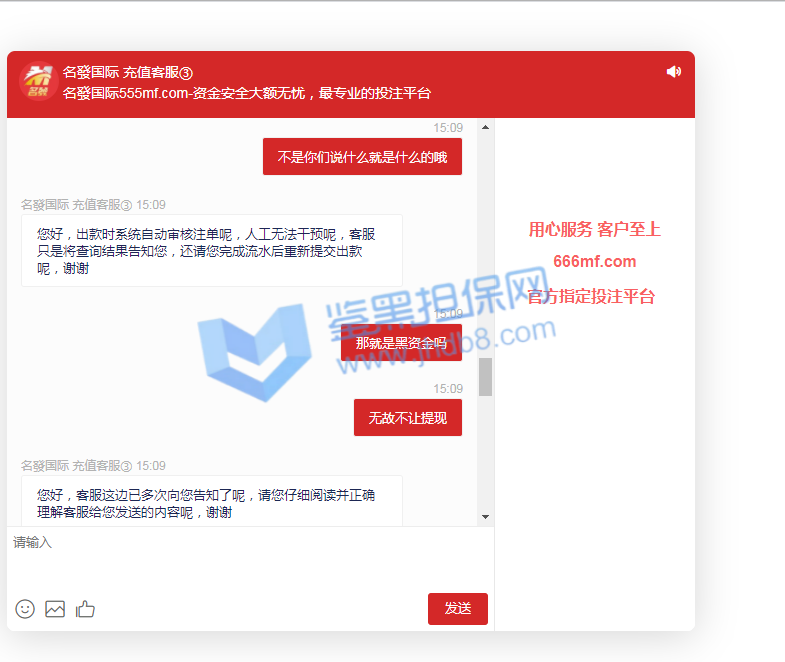
Task: Select the 不是你们说什么就是什么的哦 message bubble
Action: click(362, 157)
